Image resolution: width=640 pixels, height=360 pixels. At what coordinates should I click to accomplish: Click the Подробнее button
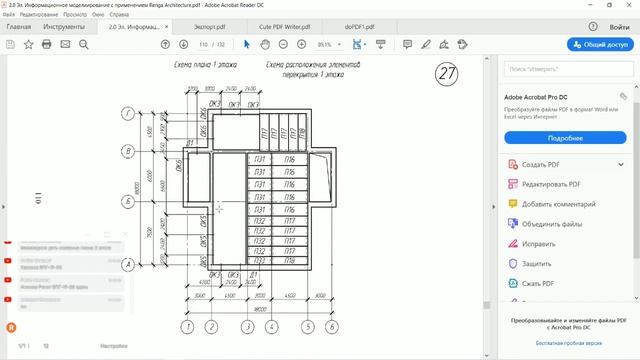(x=565, y=138)
